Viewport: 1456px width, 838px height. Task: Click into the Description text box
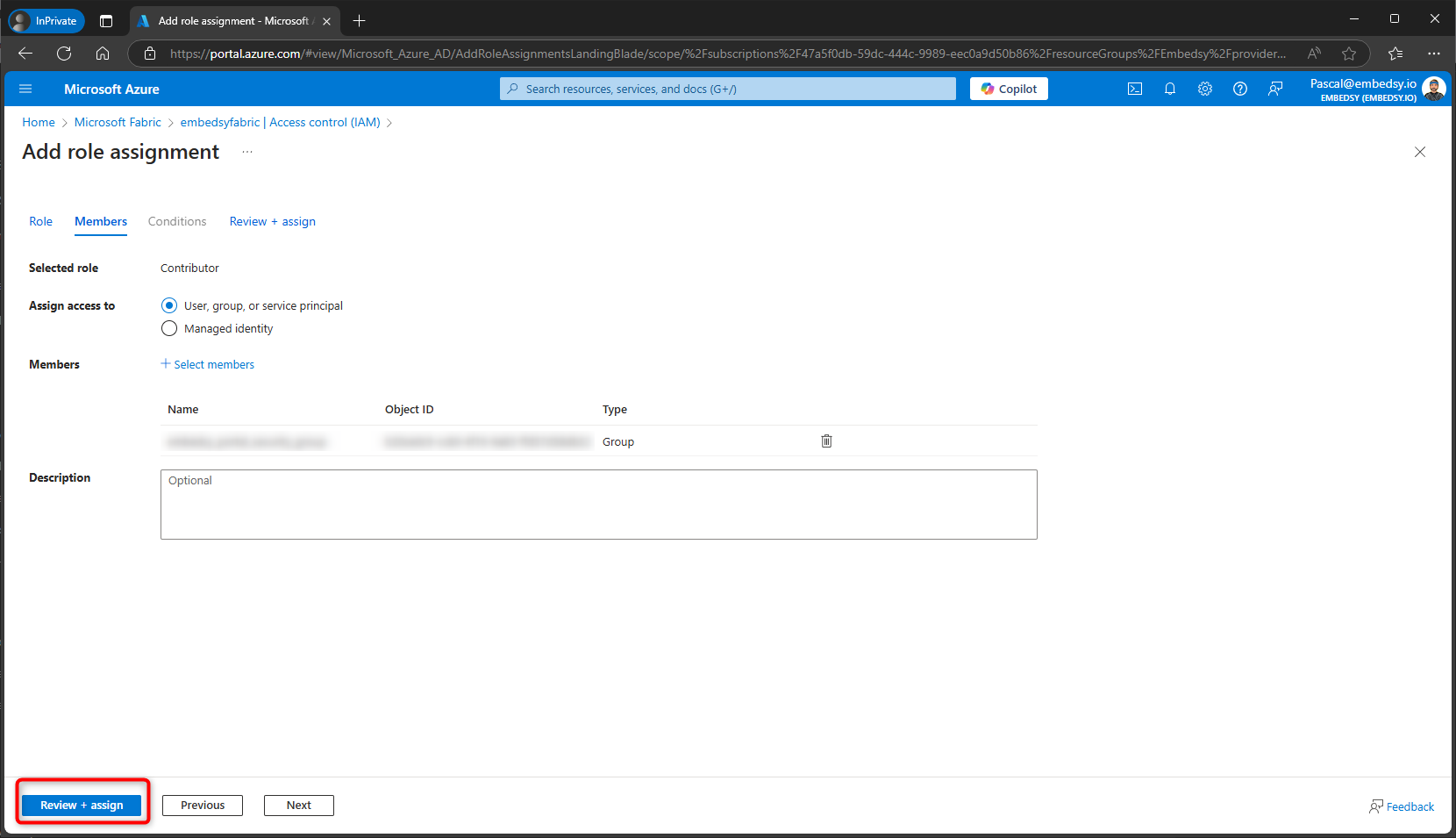pyautogui.click(x=598, y=505)
